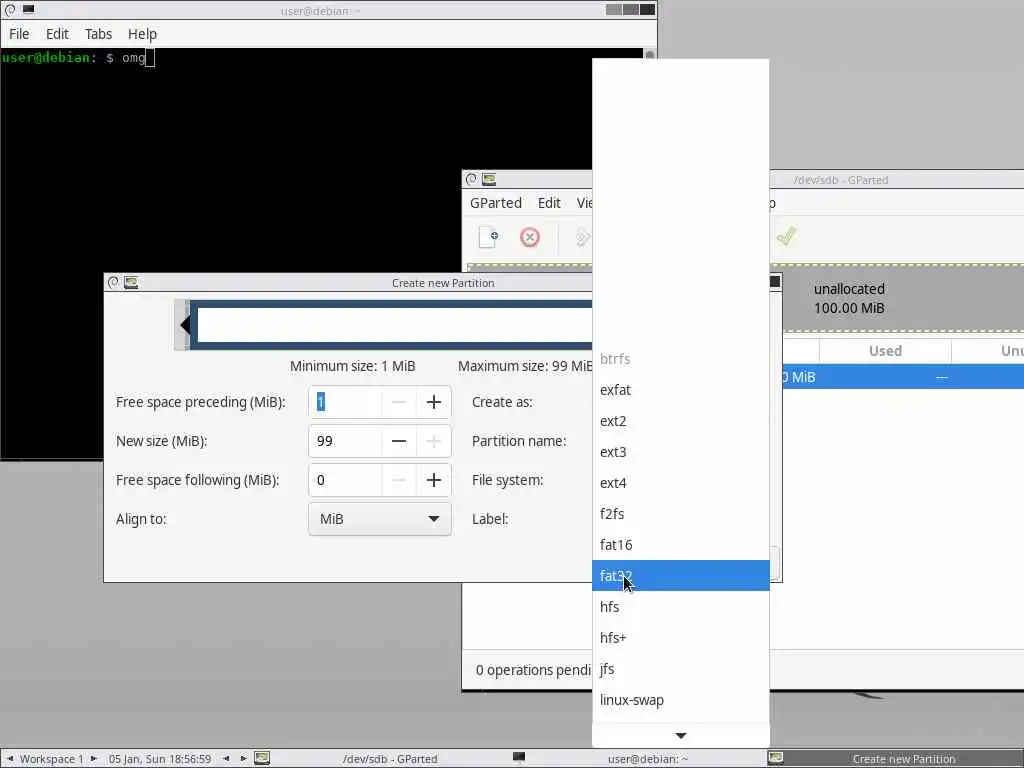Increase Free space following with plus button
The image size is (1024, 768).
click(434, 481)
